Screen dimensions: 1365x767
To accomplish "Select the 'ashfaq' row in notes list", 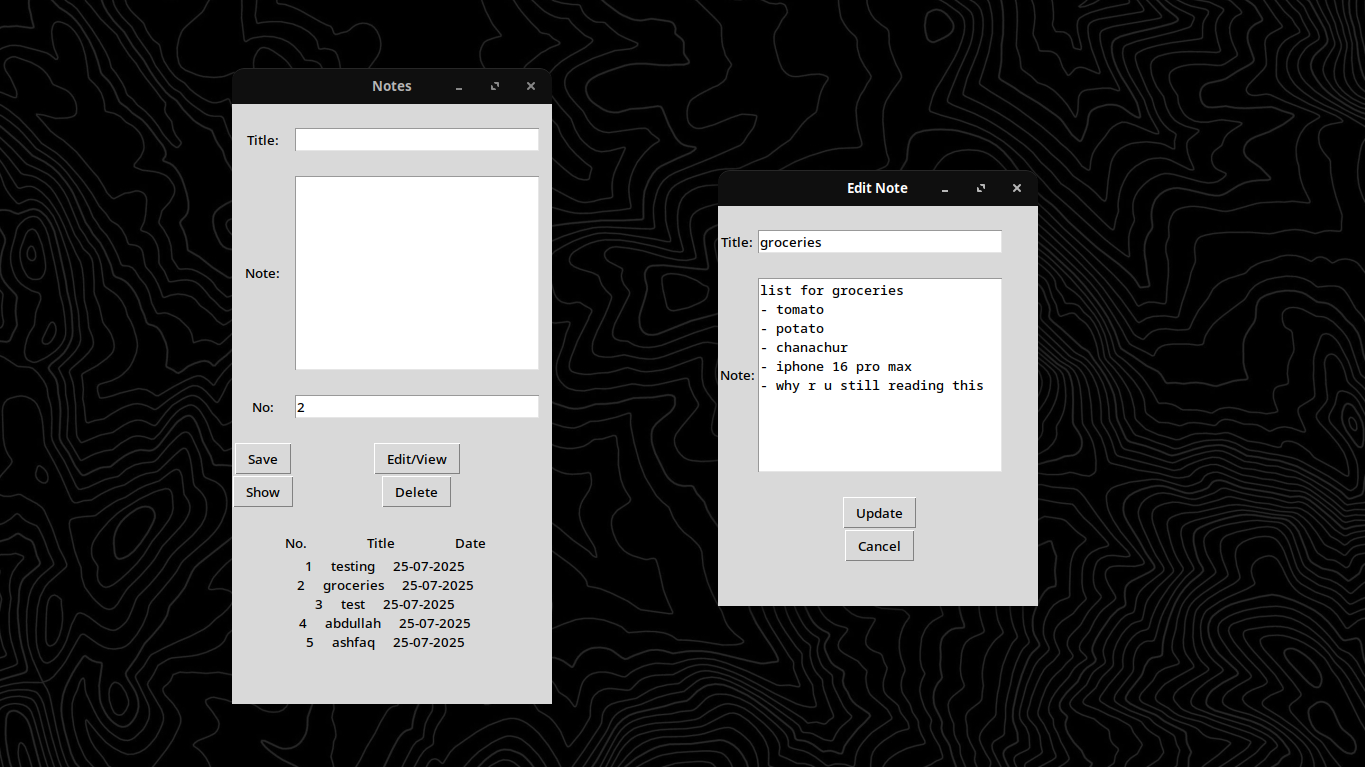I will (385, 642).
